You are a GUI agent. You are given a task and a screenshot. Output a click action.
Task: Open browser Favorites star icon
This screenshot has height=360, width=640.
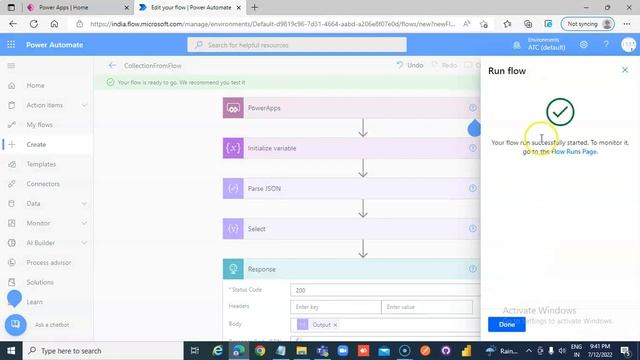click(x=507, y=24)
